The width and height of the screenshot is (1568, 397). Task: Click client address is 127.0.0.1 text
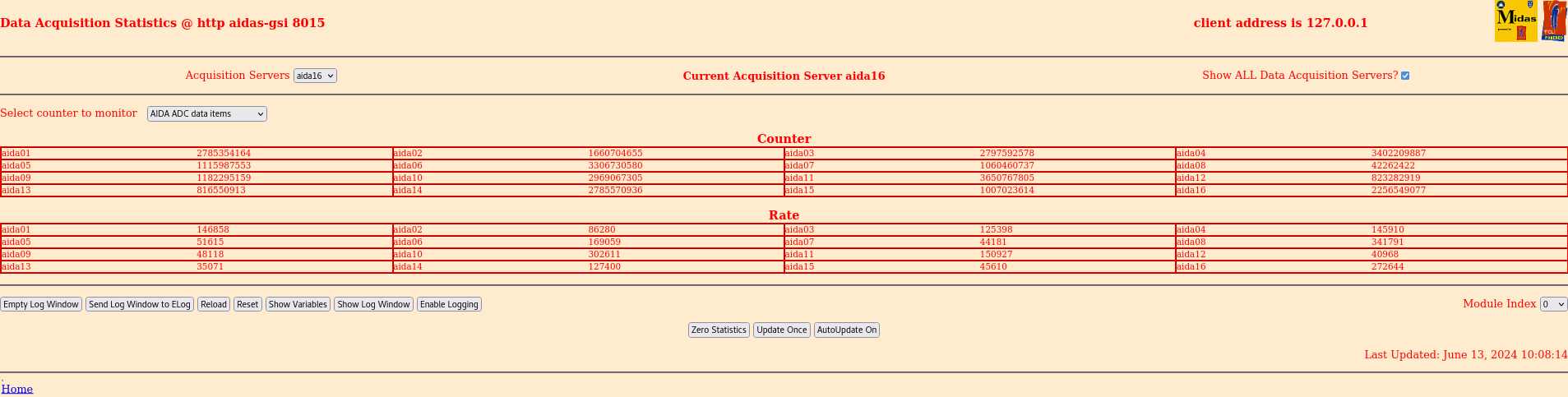tap(1281, 23)
